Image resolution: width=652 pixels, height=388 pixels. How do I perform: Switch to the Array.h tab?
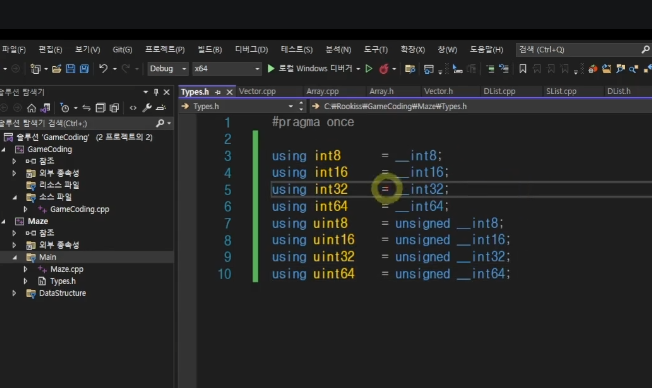(x=381, y=91)
